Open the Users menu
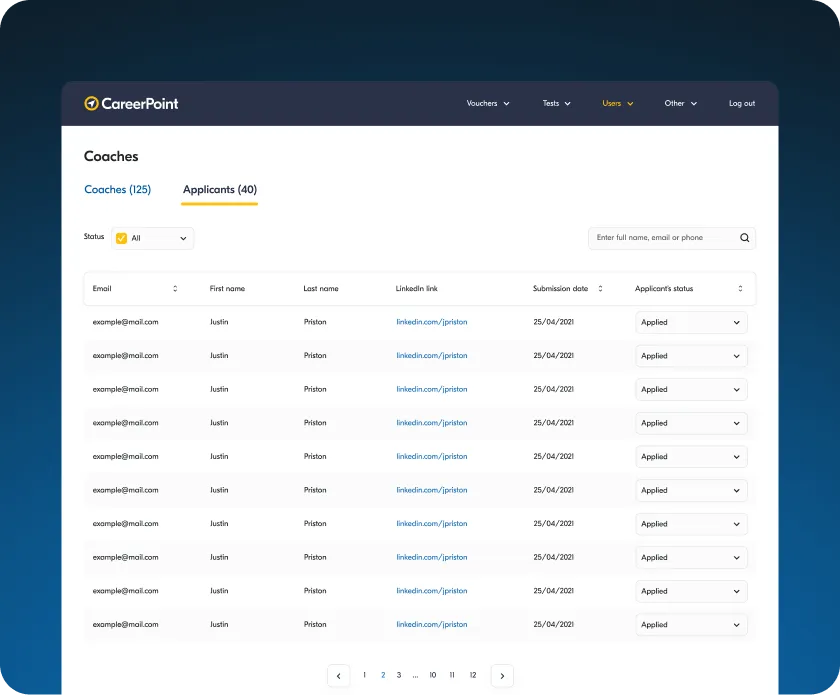The width and height of the screenshot is (840, 695). point(618,103)
